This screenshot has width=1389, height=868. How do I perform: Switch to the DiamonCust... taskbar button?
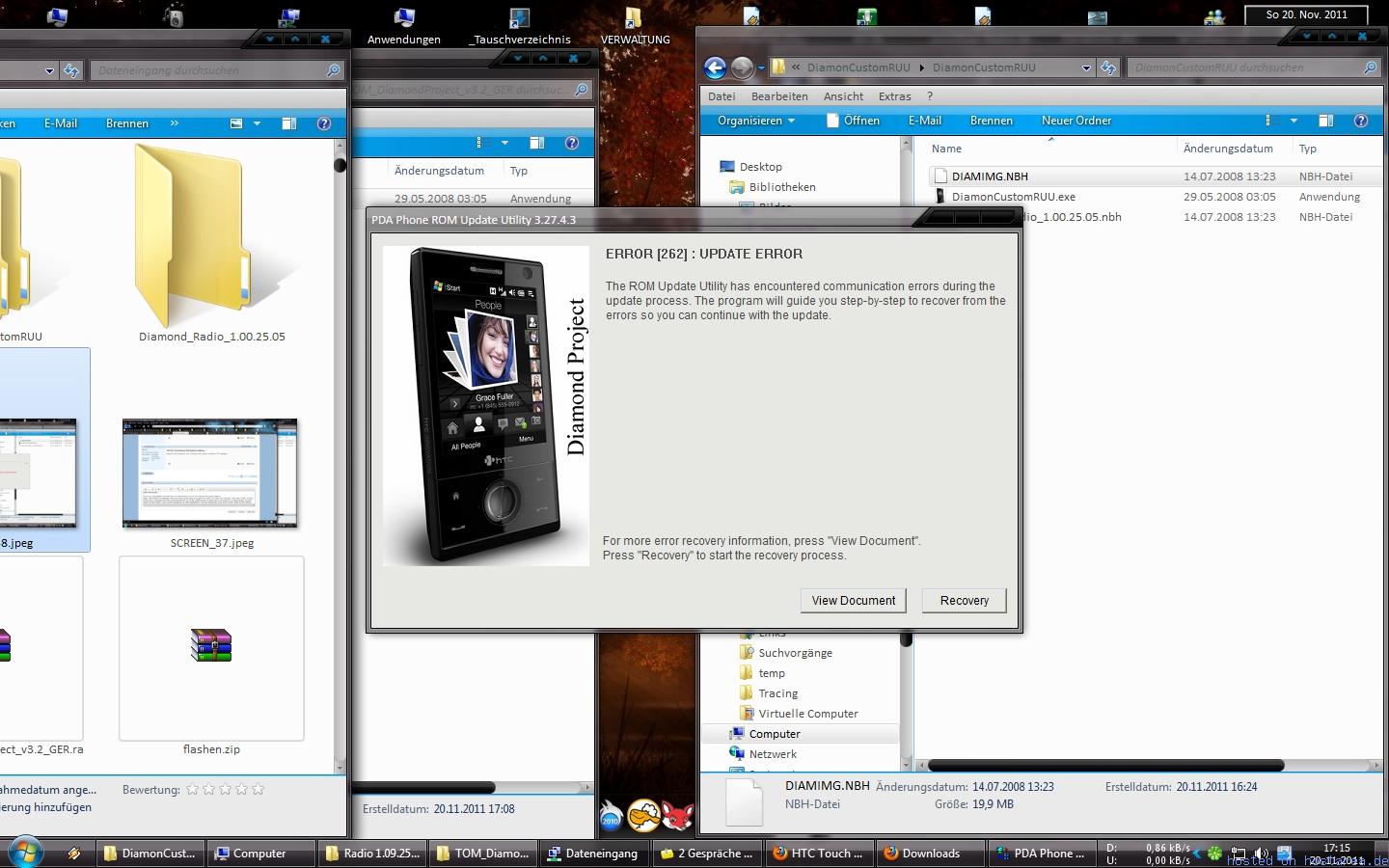click(150, 854)
